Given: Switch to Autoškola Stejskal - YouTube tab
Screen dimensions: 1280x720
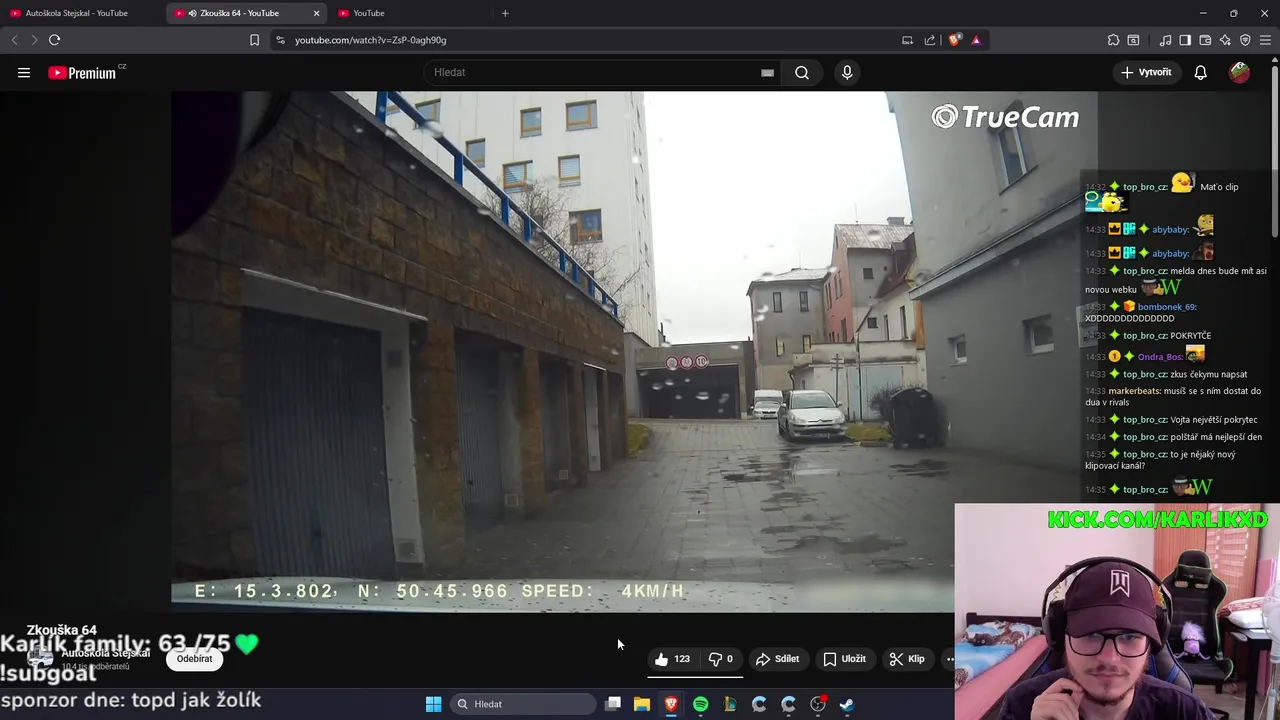Looking at the screenshot, I should pos(78,13).
